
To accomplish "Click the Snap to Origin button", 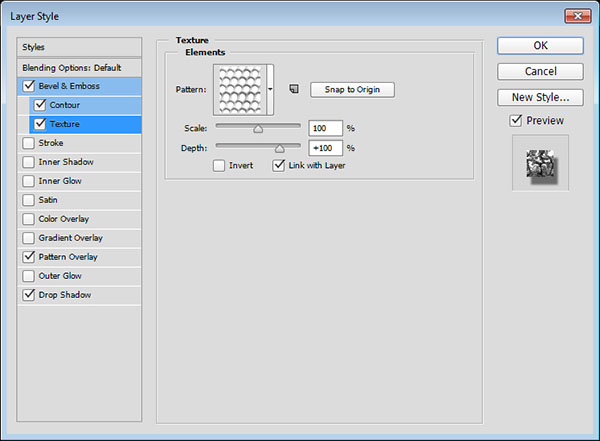I will 352,90.
